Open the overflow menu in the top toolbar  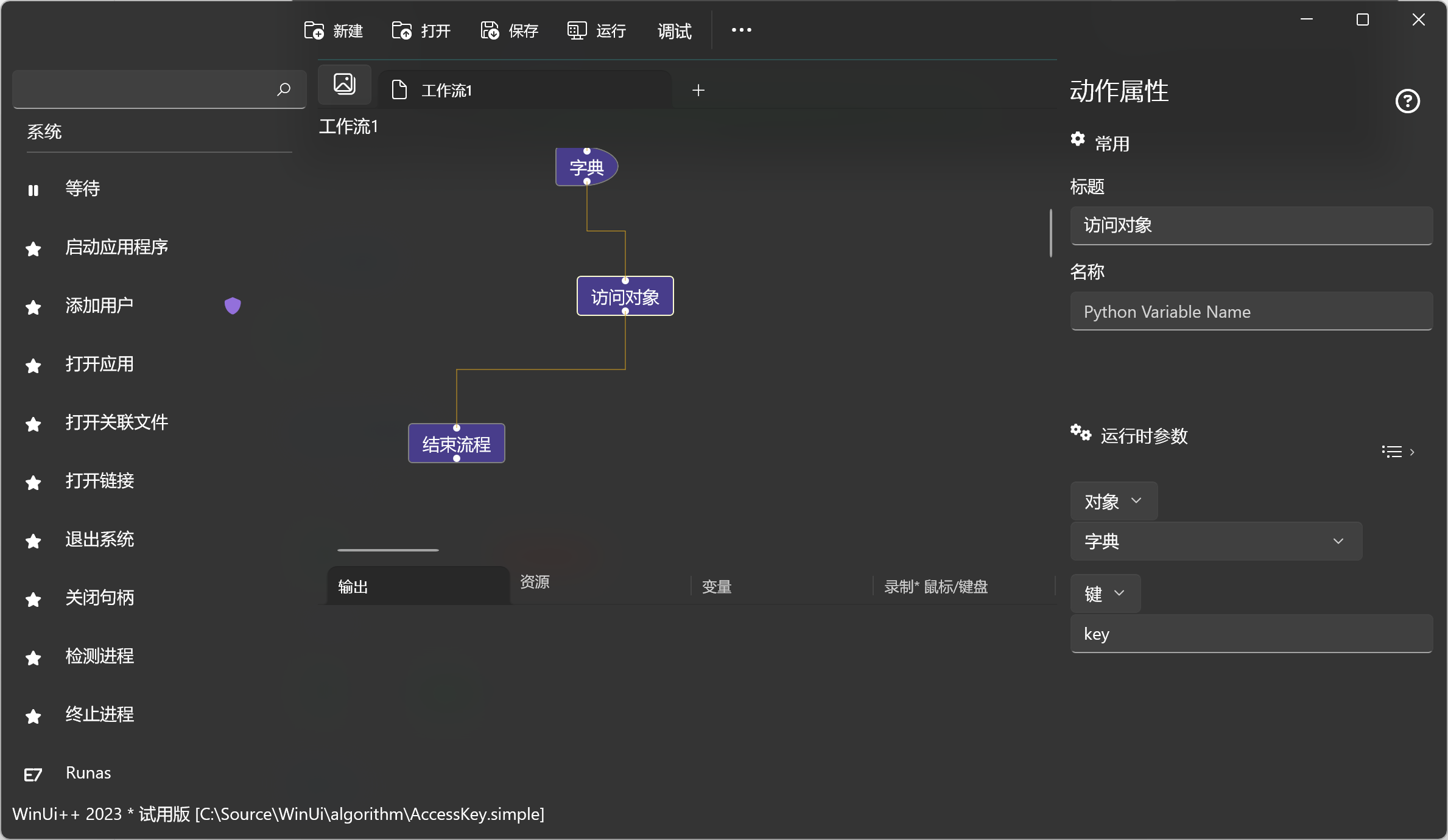pos(742,30)
